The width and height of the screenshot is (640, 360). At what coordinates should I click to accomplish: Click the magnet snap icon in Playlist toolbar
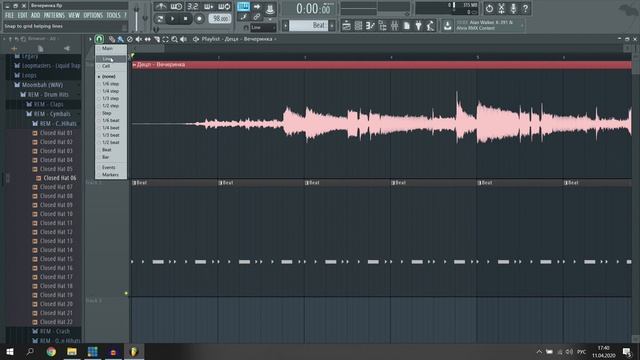pyautogui.click(x=99, y=39)
